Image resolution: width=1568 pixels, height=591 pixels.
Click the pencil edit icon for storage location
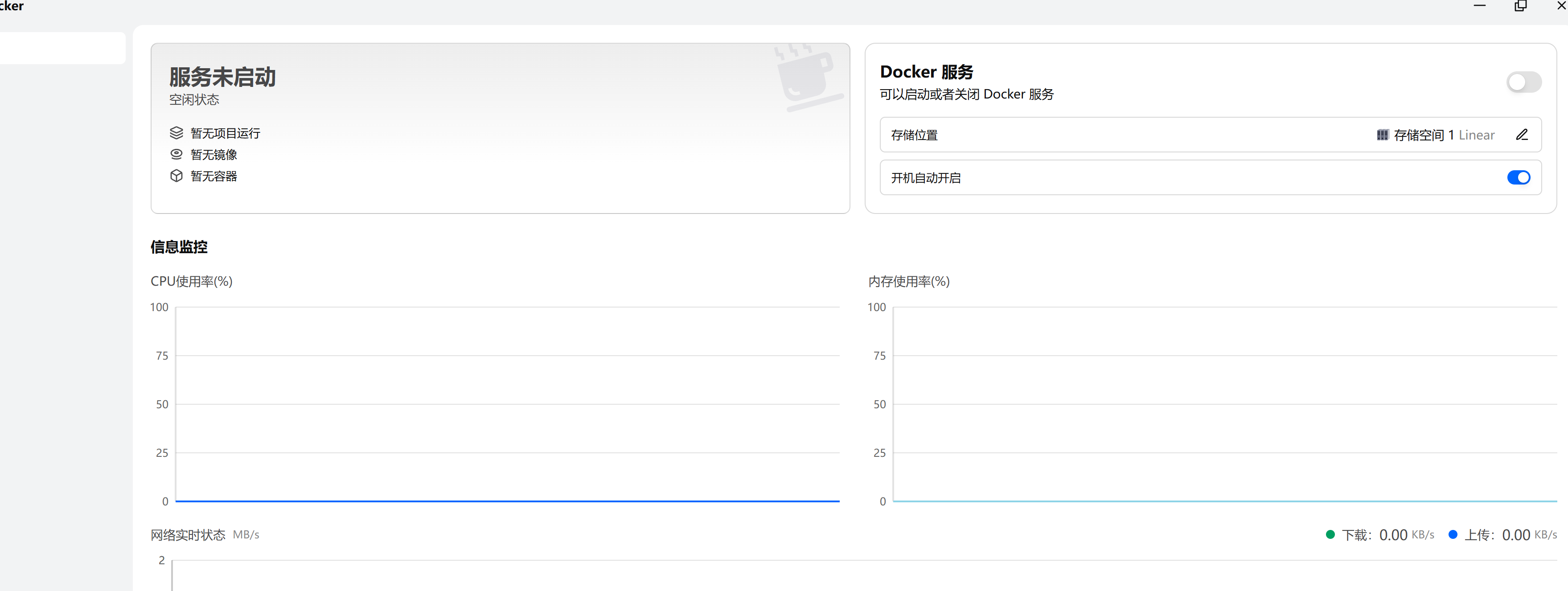(x=1521, y=135)
